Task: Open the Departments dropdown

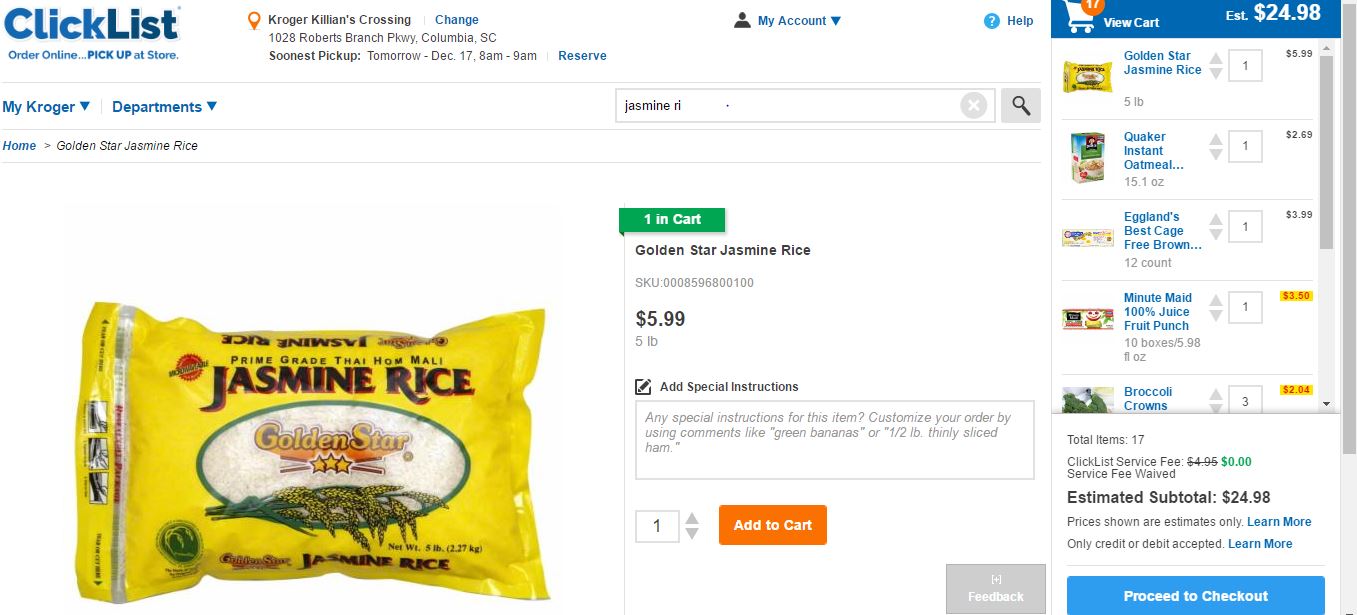Action: pyautogui.click(x=163, y=106)
